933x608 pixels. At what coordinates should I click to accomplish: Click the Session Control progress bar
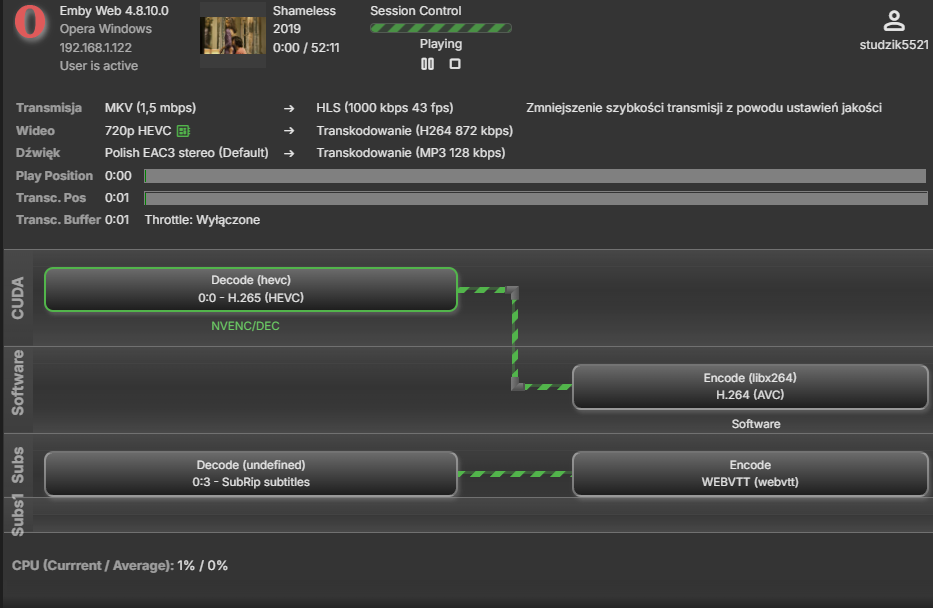pyautogui.click(x=440, y=28)
